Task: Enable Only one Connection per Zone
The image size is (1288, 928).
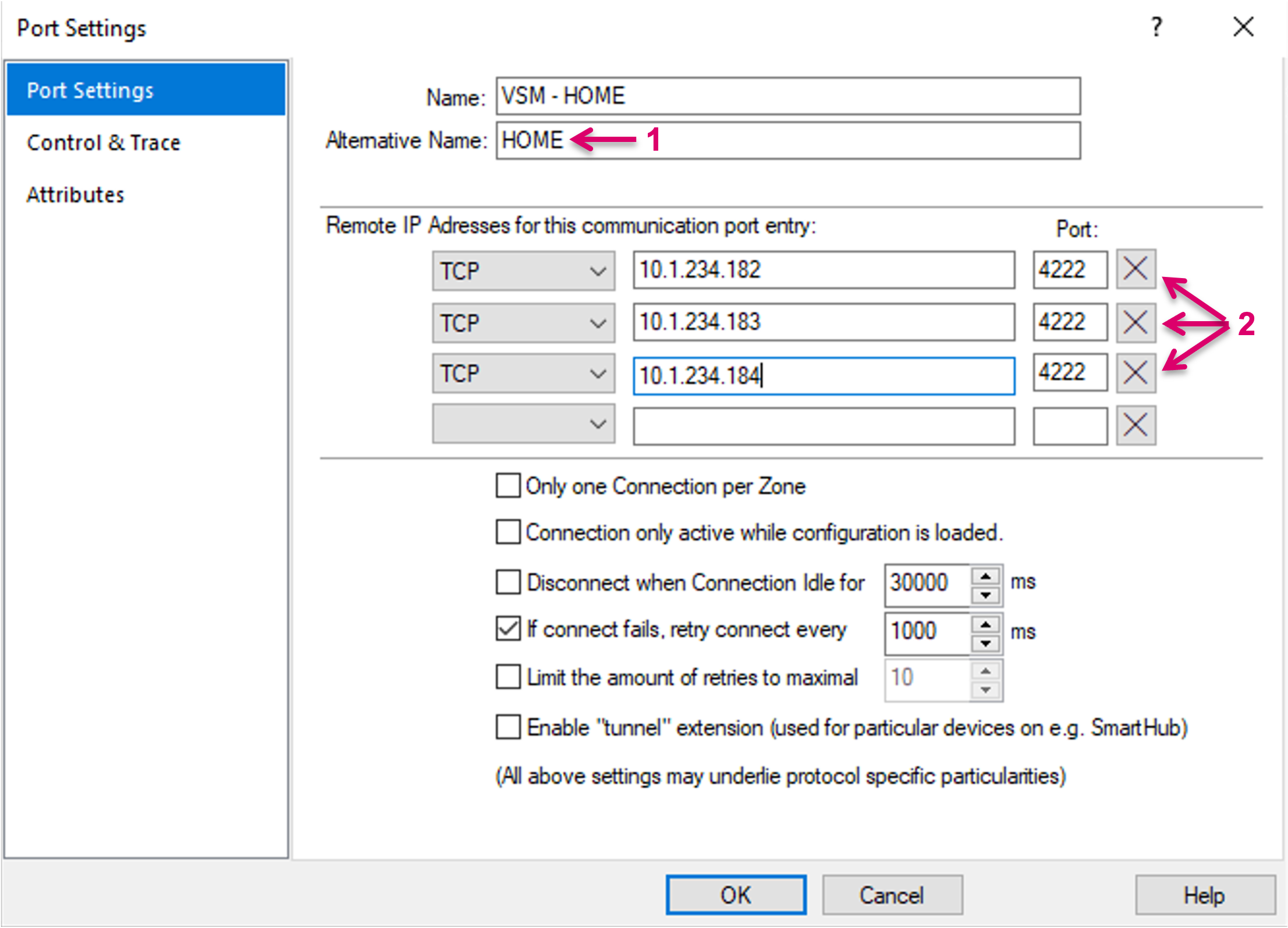Action: [508, 485]
